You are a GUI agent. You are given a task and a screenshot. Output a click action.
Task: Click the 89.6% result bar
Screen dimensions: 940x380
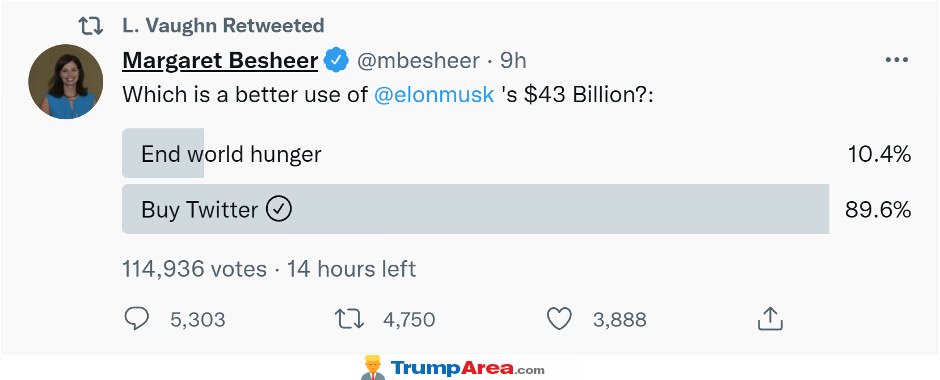click(475, 209)
